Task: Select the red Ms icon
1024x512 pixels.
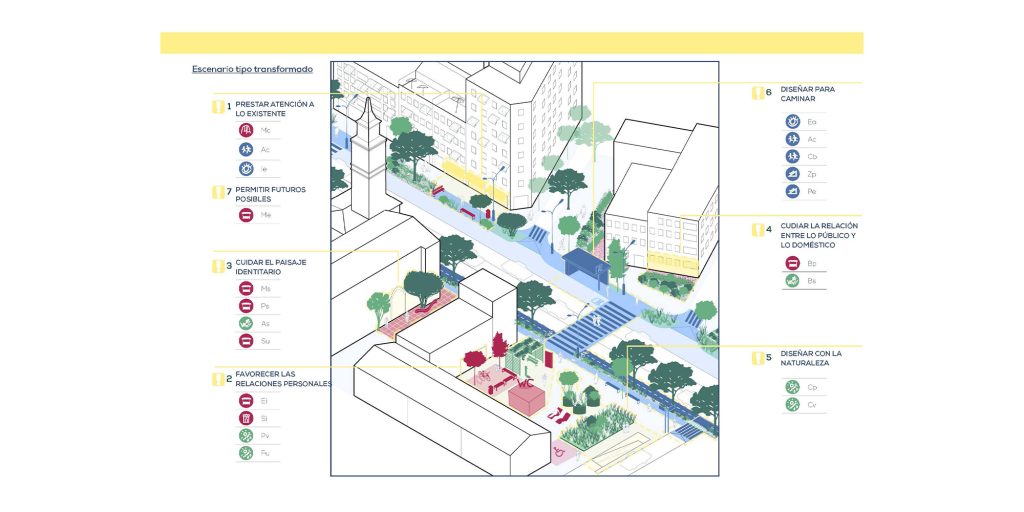Action: [246, 288]
